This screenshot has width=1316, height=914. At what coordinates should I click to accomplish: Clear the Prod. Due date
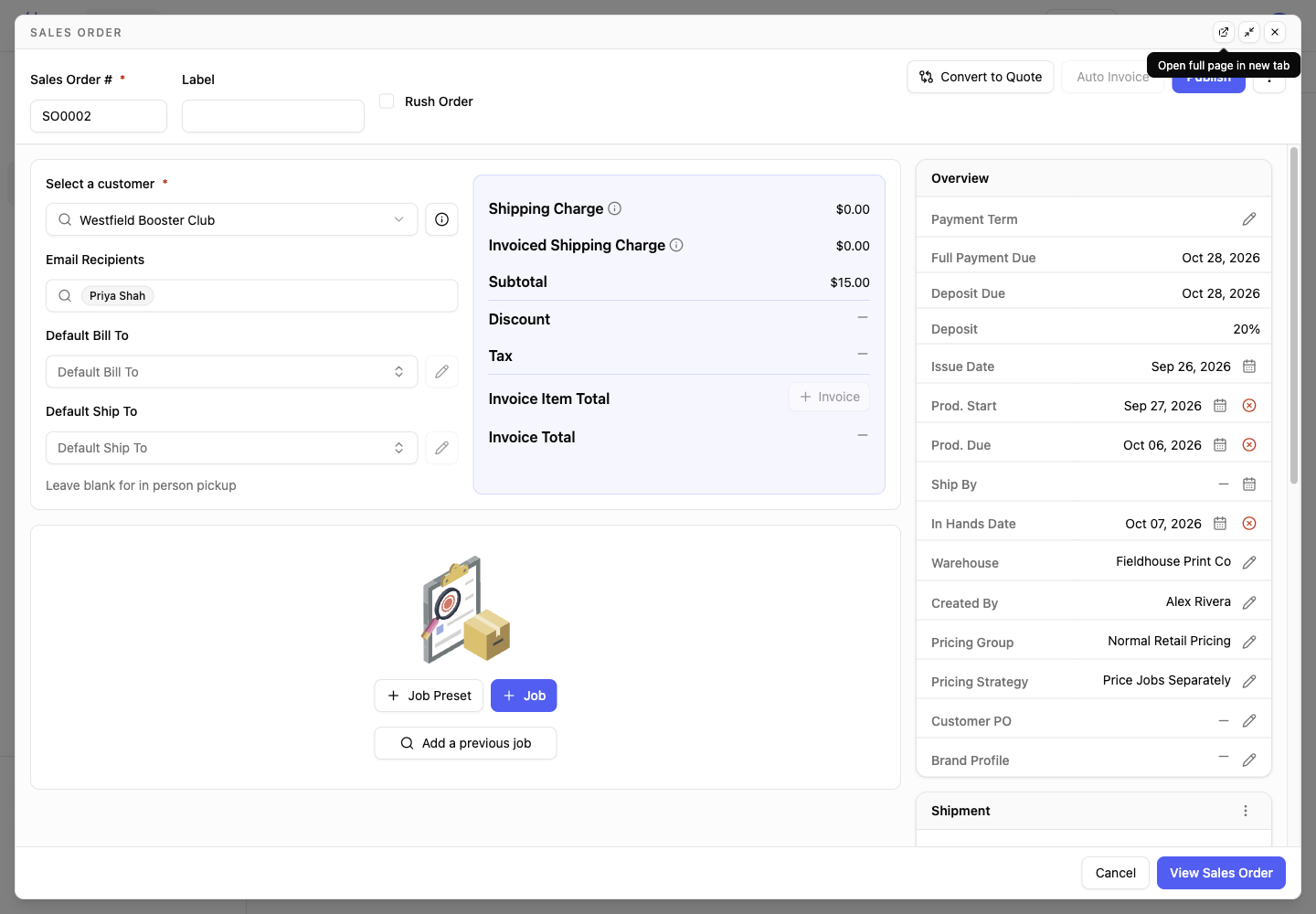[1249, 445]
